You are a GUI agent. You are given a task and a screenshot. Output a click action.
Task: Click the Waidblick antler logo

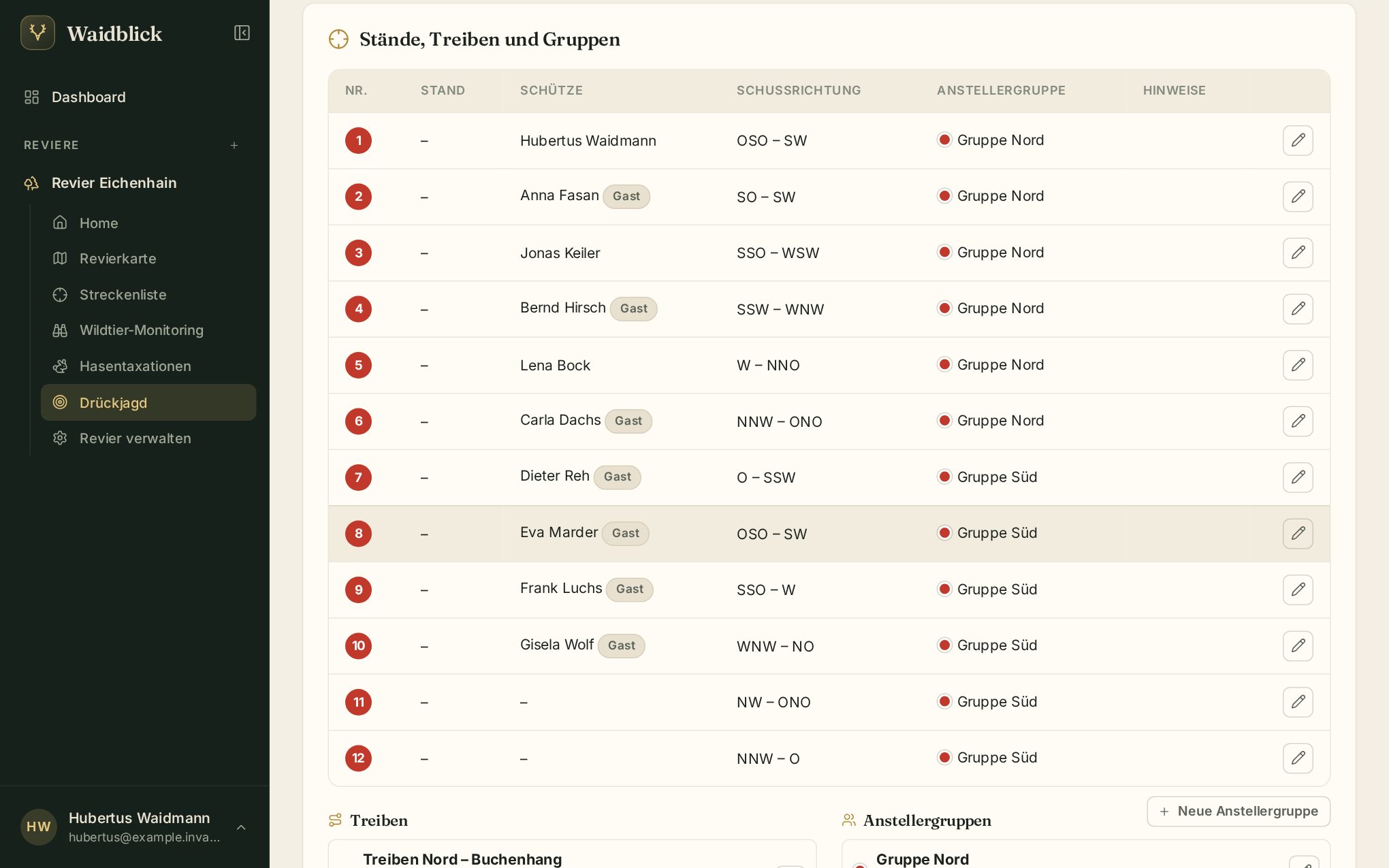tap(37, 33)
